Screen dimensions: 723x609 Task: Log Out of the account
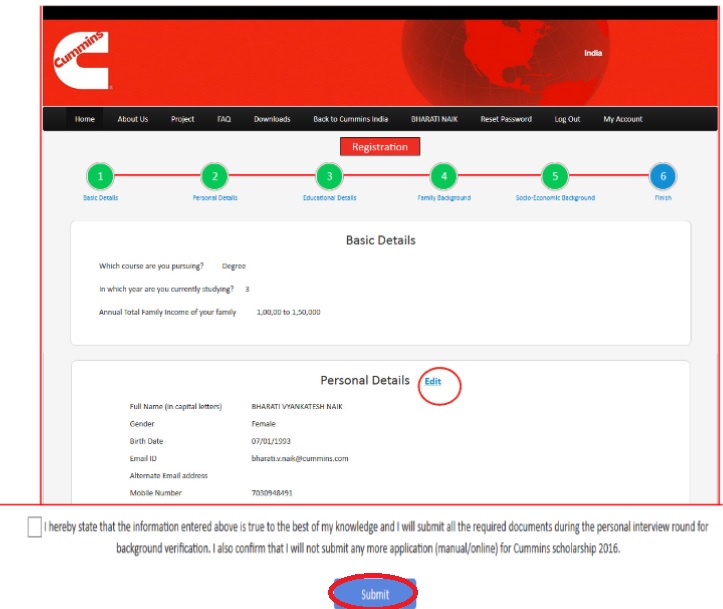pyautogui.click(x=567, y=119)
